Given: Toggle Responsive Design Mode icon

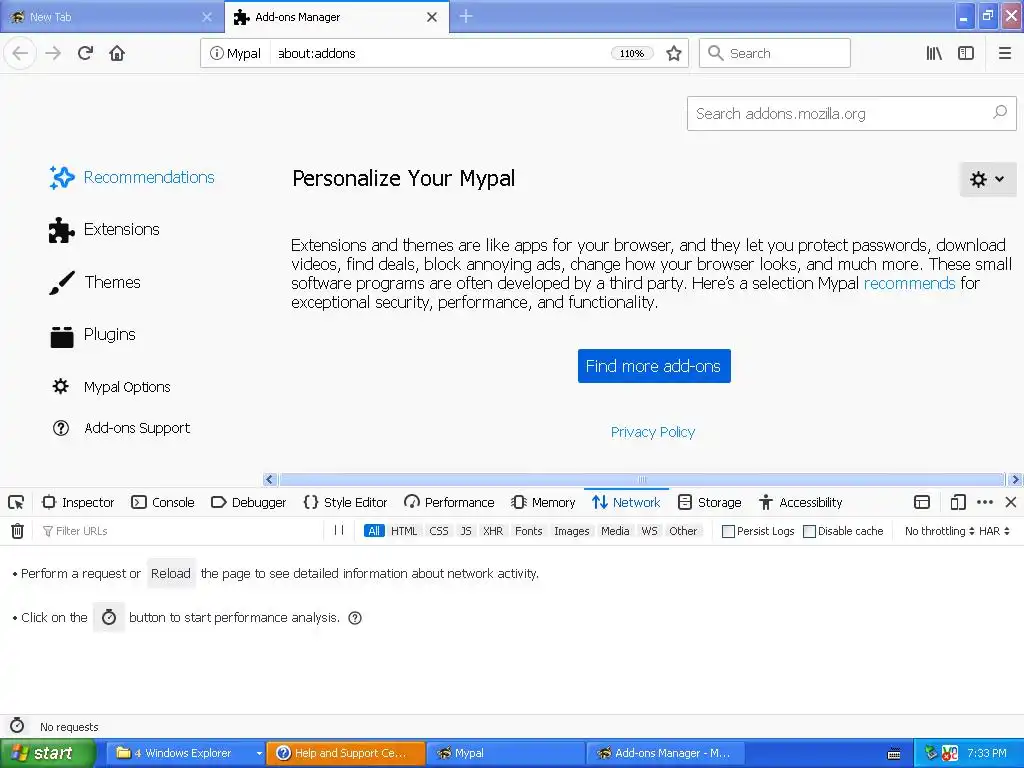Looking at the screenshot, I should tap(957, 502).
